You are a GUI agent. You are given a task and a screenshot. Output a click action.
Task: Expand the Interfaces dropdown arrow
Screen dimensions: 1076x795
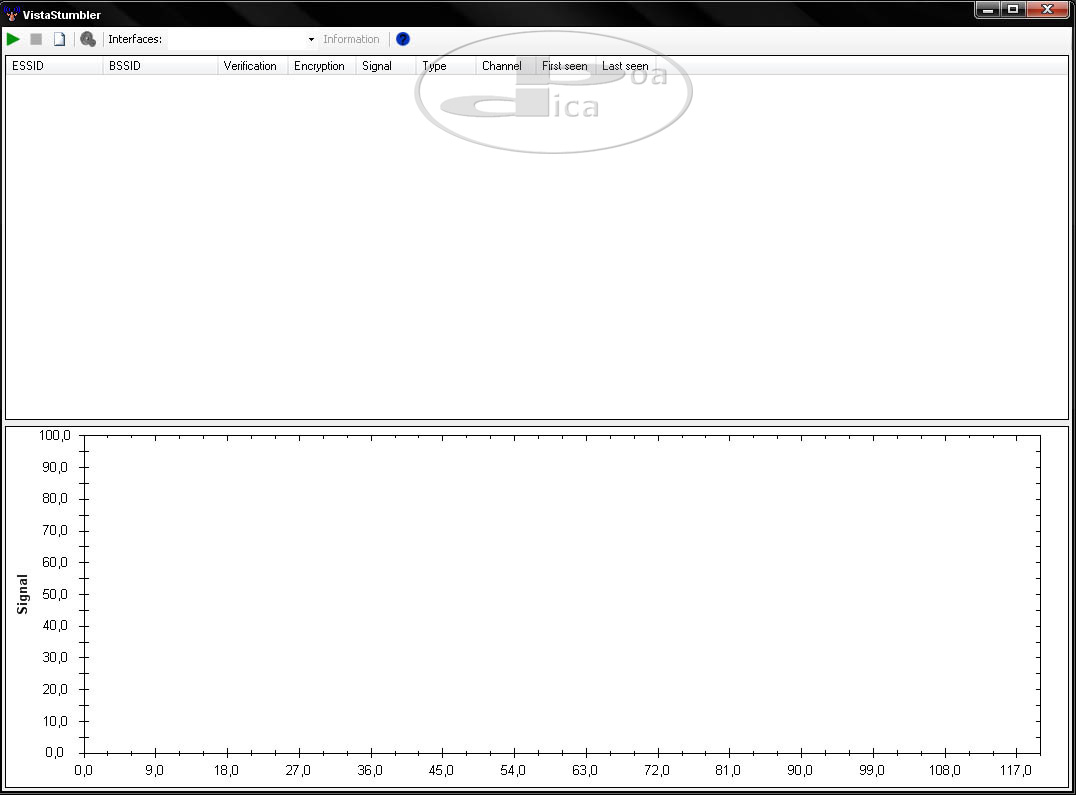click(311, 40)
